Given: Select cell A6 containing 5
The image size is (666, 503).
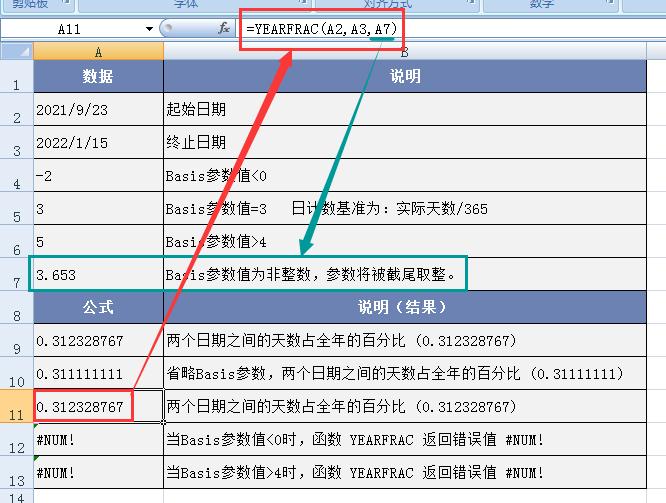Looking at the screenshot, I should 98,241.
